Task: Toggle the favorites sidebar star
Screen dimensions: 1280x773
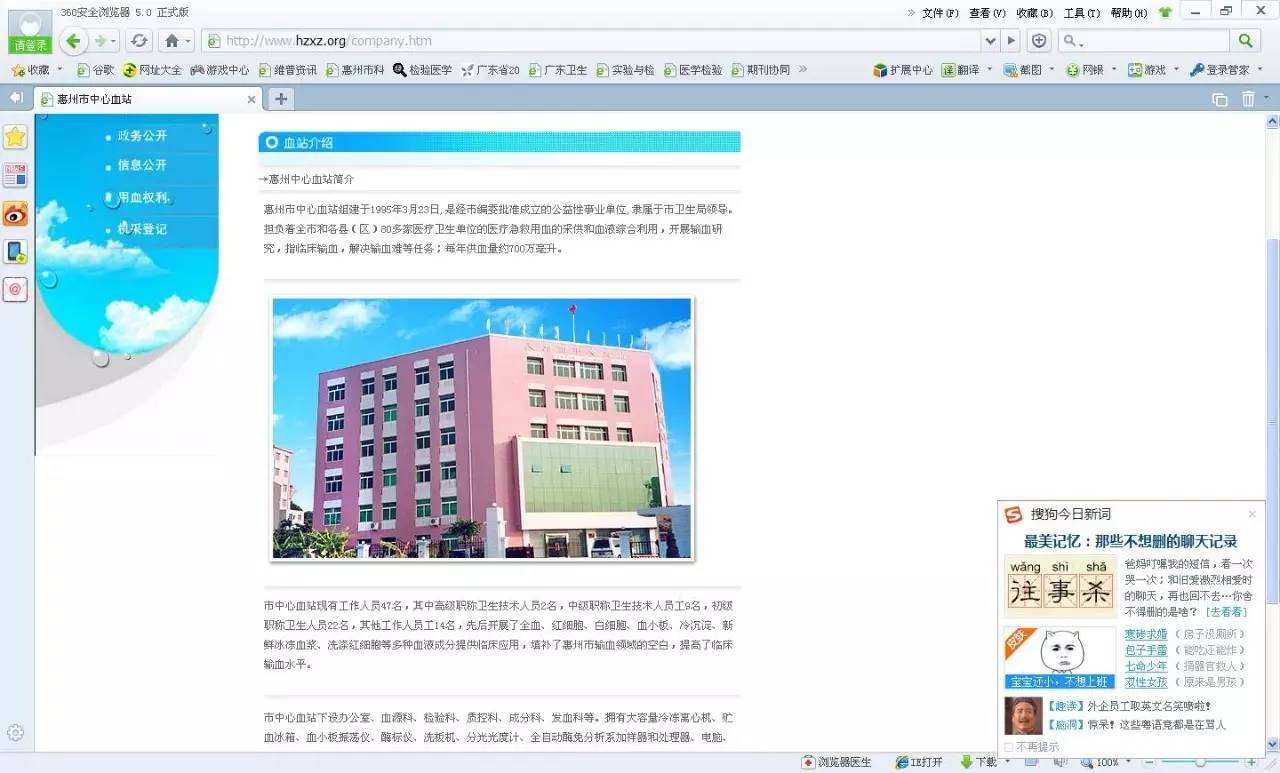Action: click(x=15, y=137)
